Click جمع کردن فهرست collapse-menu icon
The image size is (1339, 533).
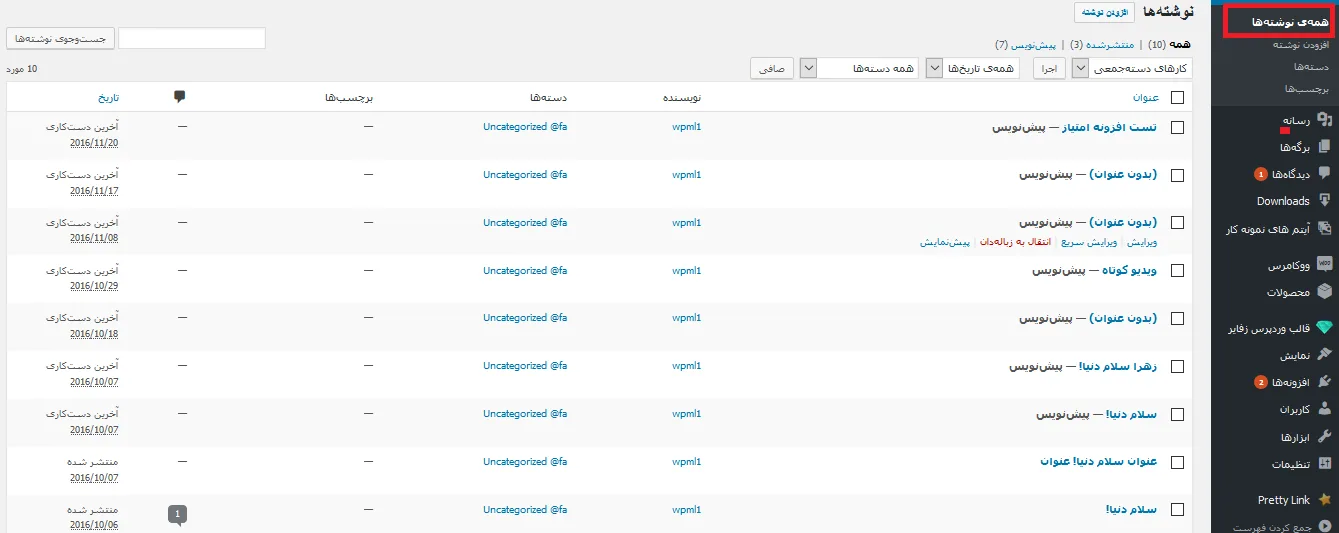pos(1325,526)
